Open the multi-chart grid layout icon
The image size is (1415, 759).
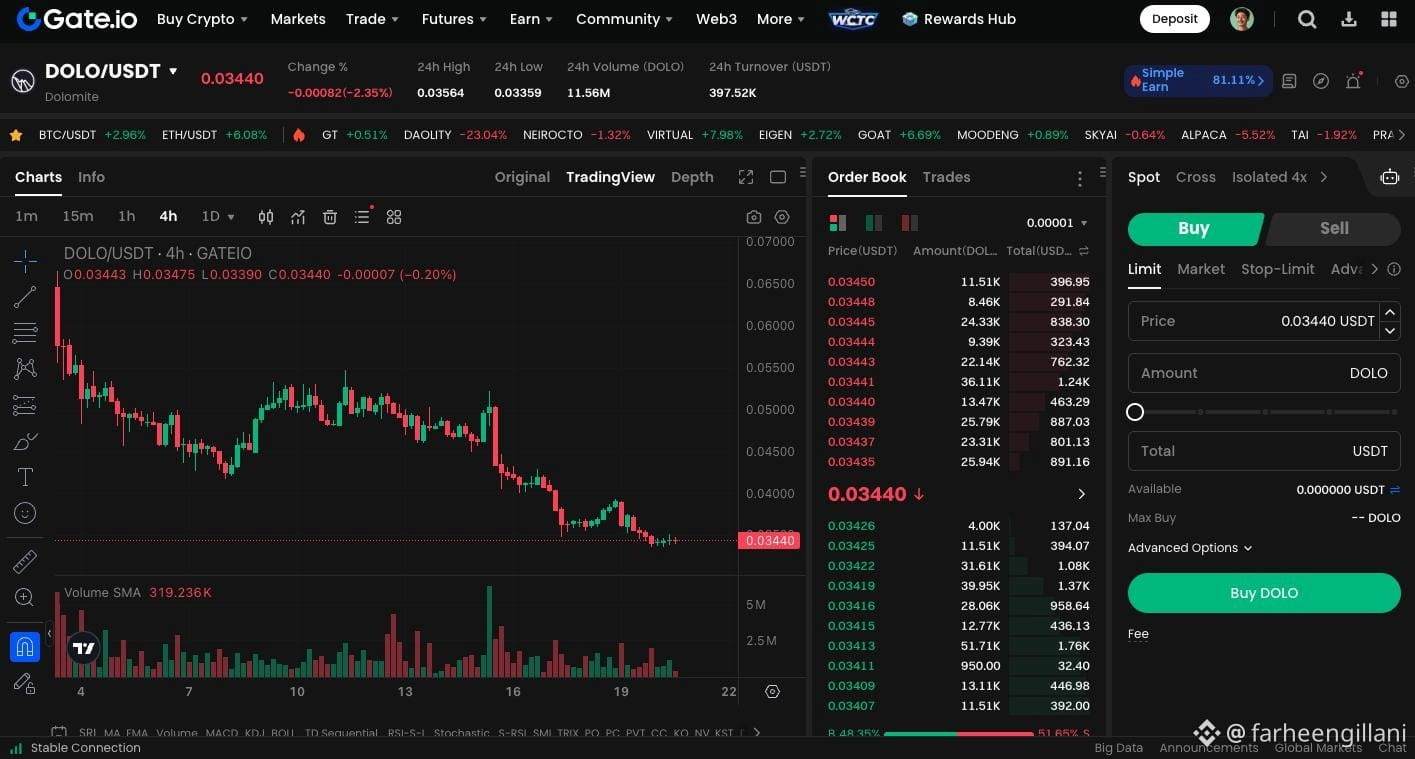[394, 217]
